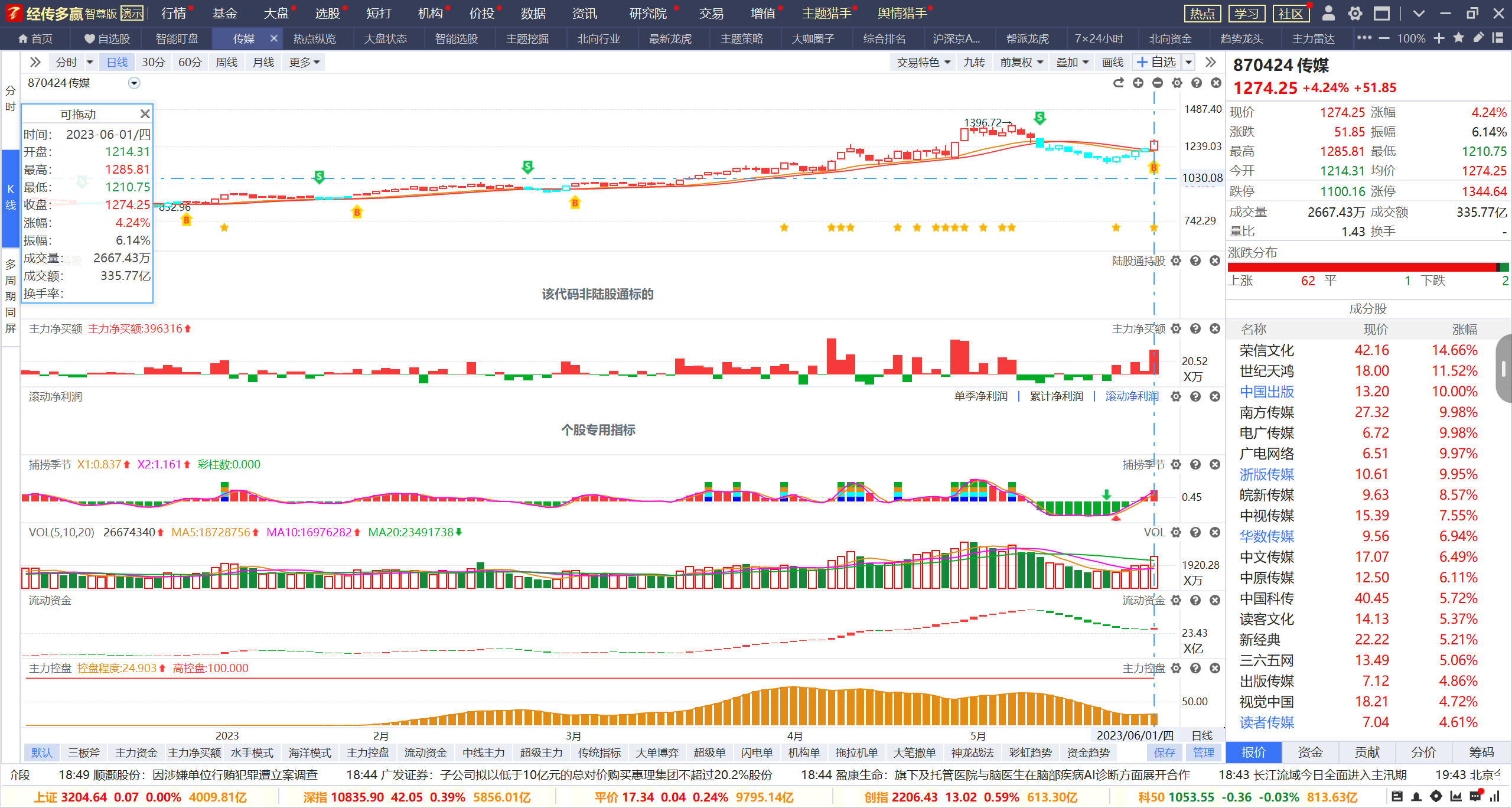1512x808 pixels.
Task: Toggle 九转 indicator
Action: pyautogui.click(x=975, y=62)
